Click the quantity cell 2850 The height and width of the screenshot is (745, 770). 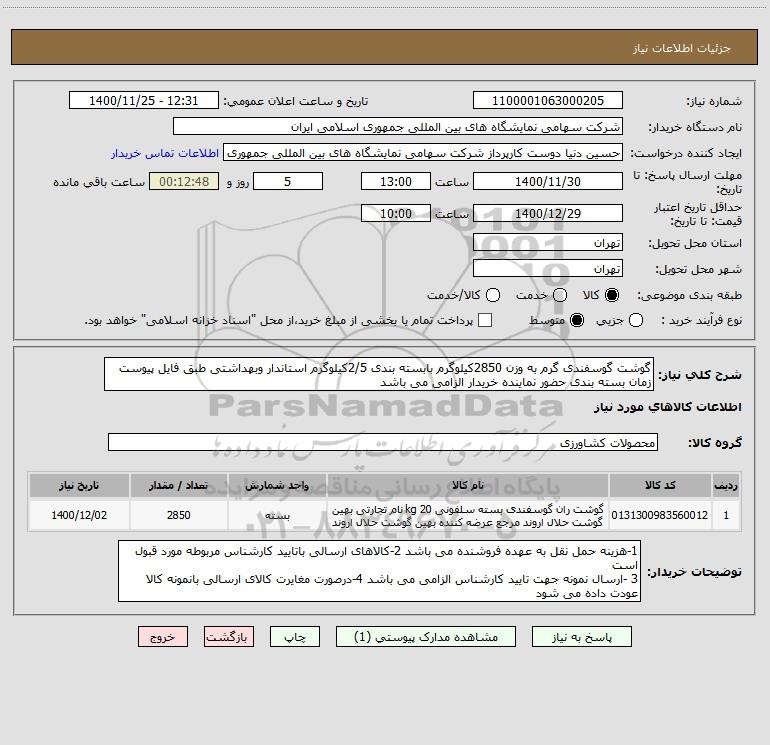(x=179, y=515)
